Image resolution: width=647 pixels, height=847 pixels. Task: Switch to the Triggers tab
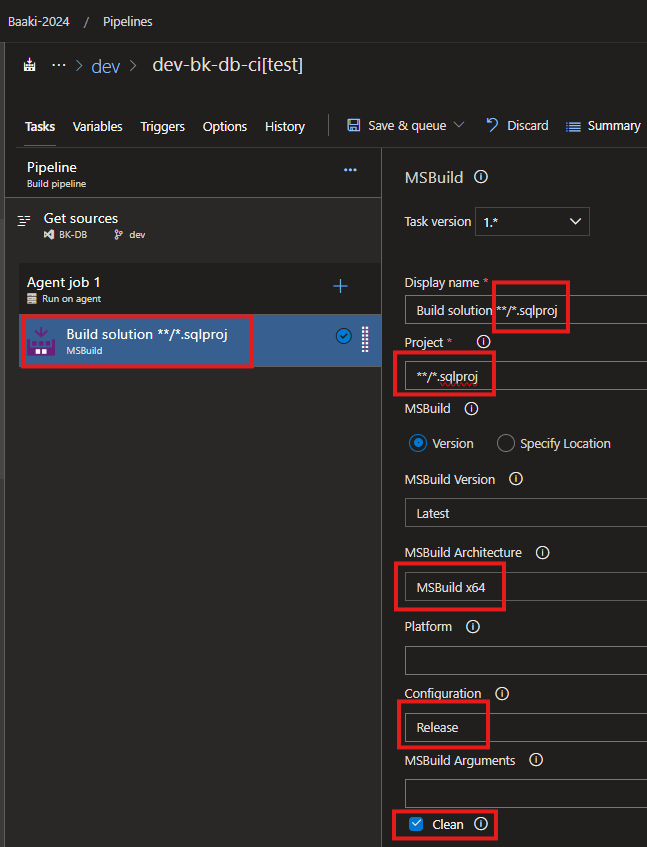(163, 126)
